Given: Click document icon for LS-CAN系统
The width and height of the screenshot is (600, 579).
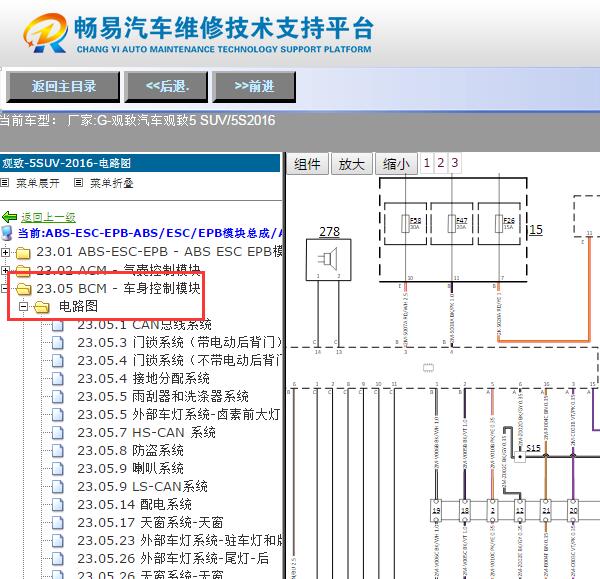Looking at the screenshot, I should click(58, 486).
